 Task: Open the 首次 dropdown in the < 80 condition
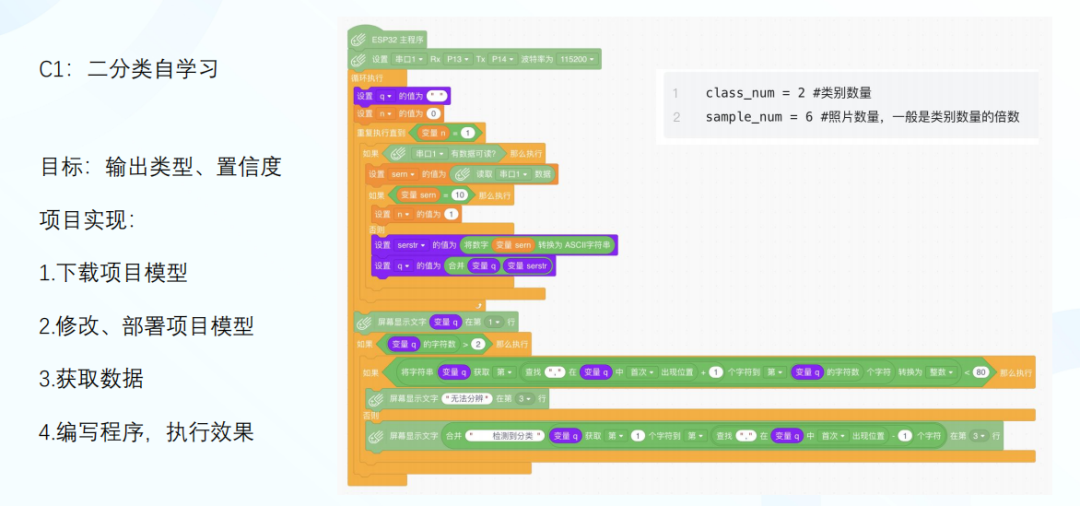(640, 372)
